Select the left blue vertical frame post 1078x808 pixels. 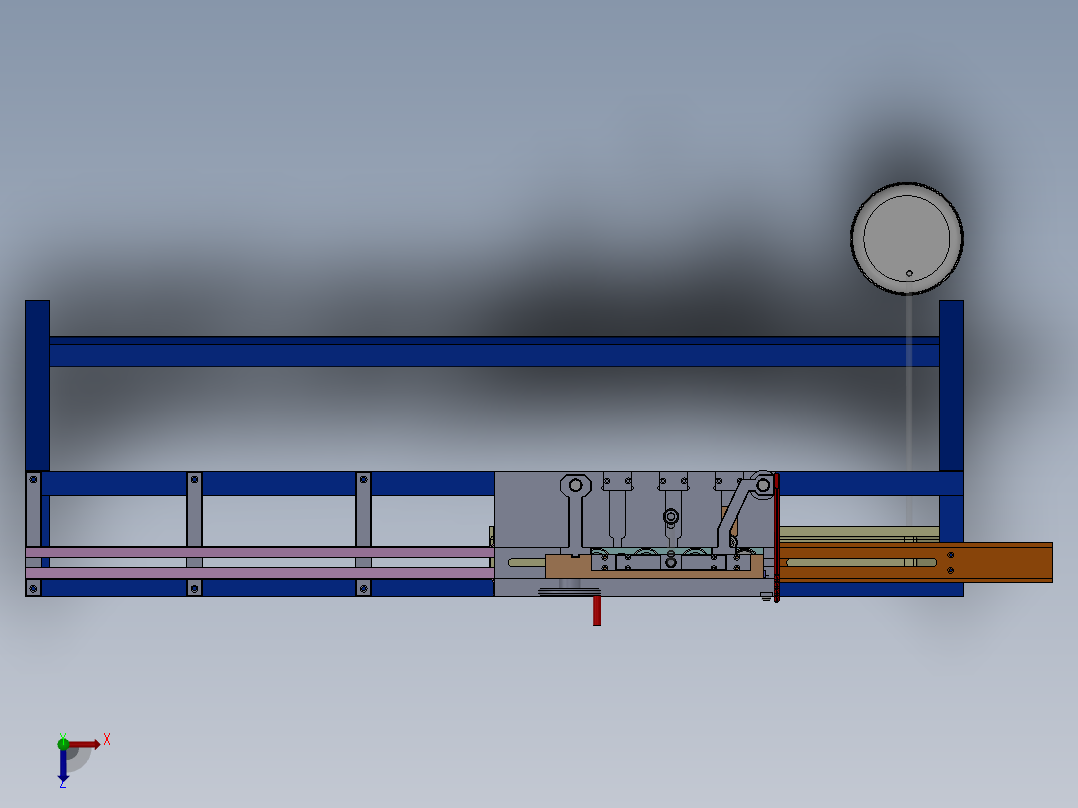pyautogui.click(x=37, y=385)
